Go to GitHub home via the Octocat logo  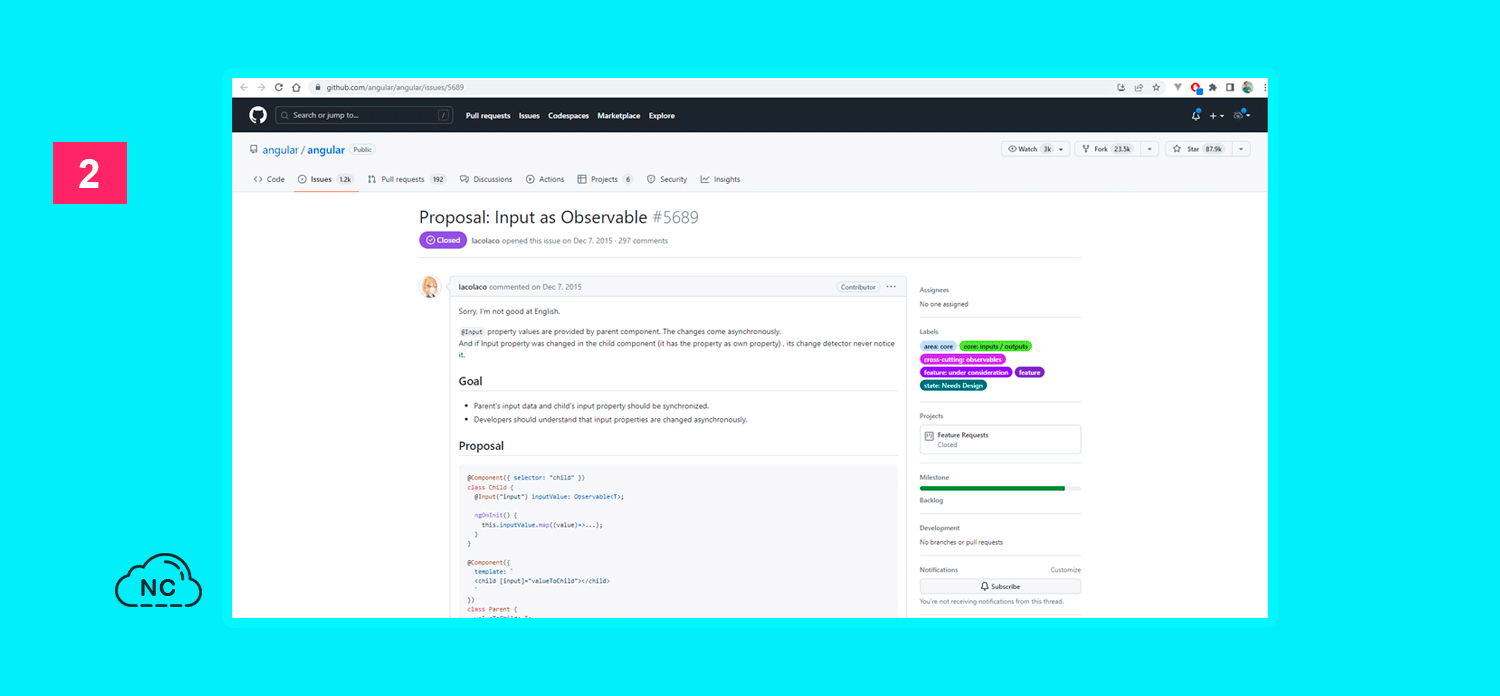coord(258,115)
